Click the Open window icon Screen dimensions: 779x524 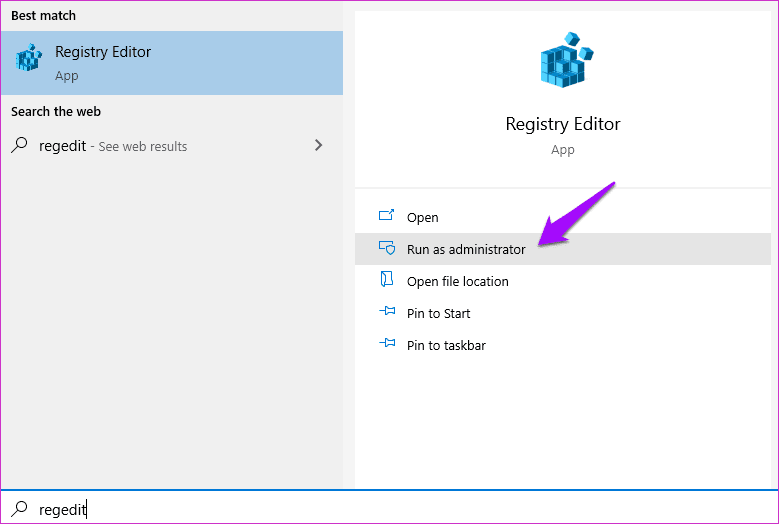(x=387, y=215)
